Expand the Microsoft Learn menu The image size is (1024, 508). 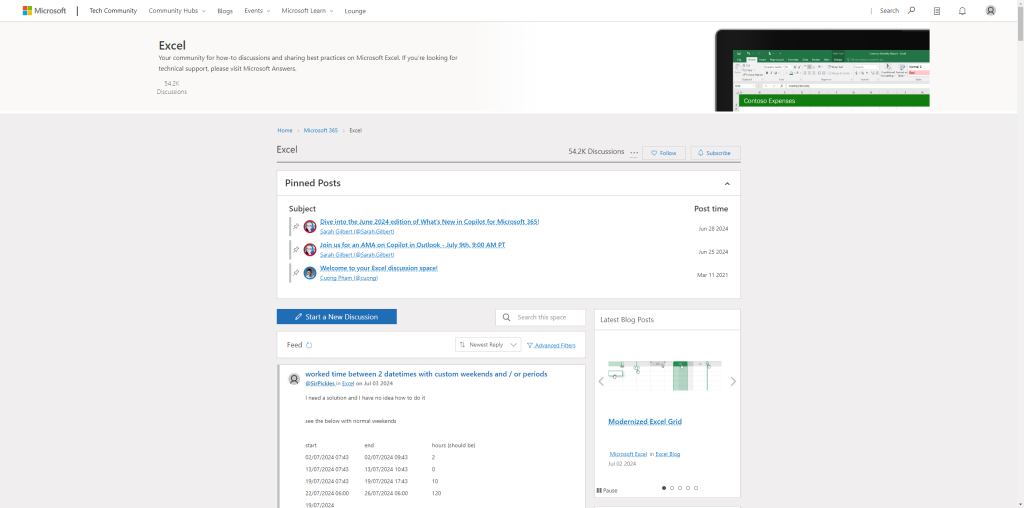coord(308,10)
